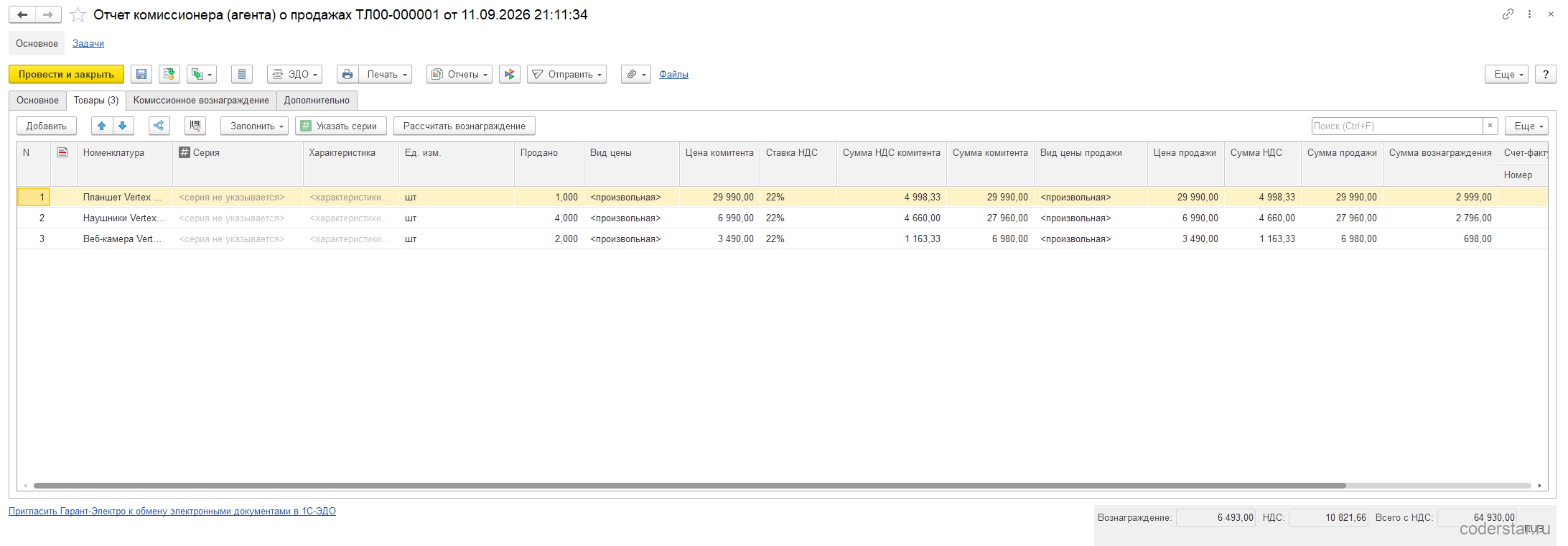
Task: Show accounting entries via the red-blue arrow icon
Action: tap(510, 74)
